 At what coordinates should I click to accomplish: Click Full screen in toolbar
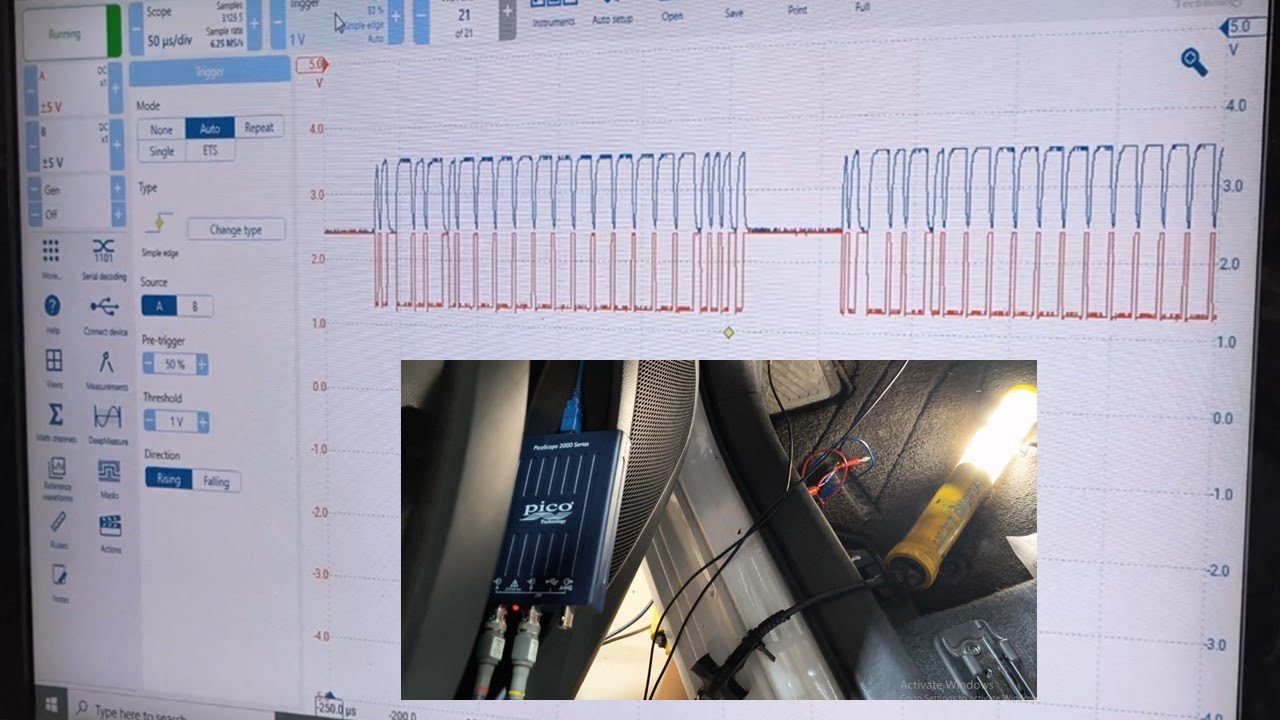(862, 6)
